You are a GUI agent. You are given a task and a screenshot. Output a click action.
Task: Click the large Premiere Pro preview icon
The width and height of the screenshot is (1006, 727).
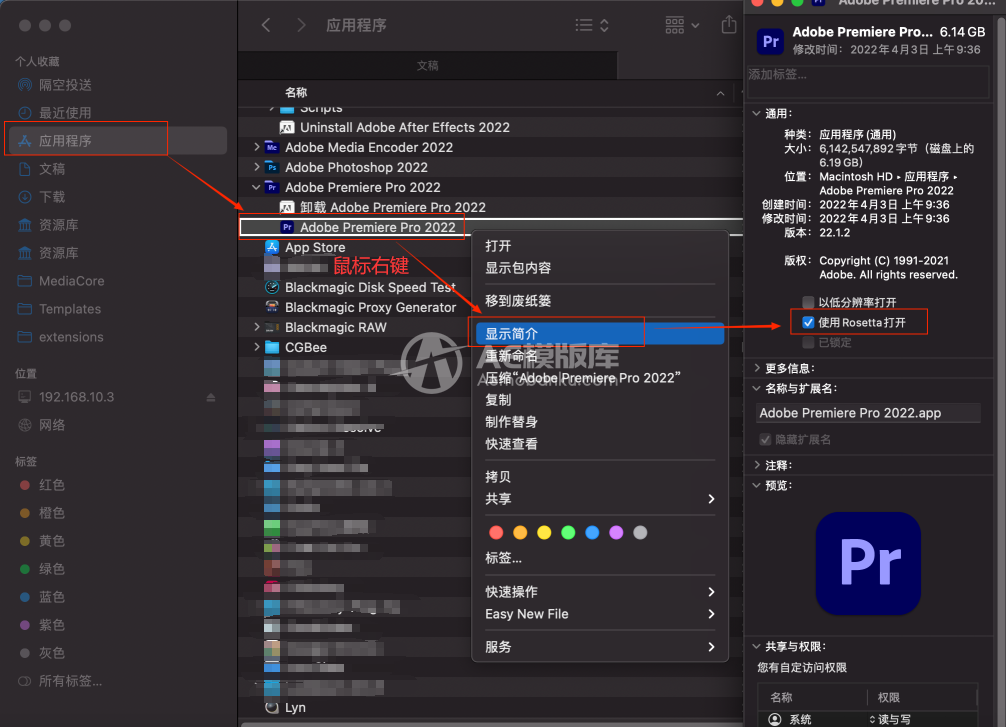click(x=868, y=563)
